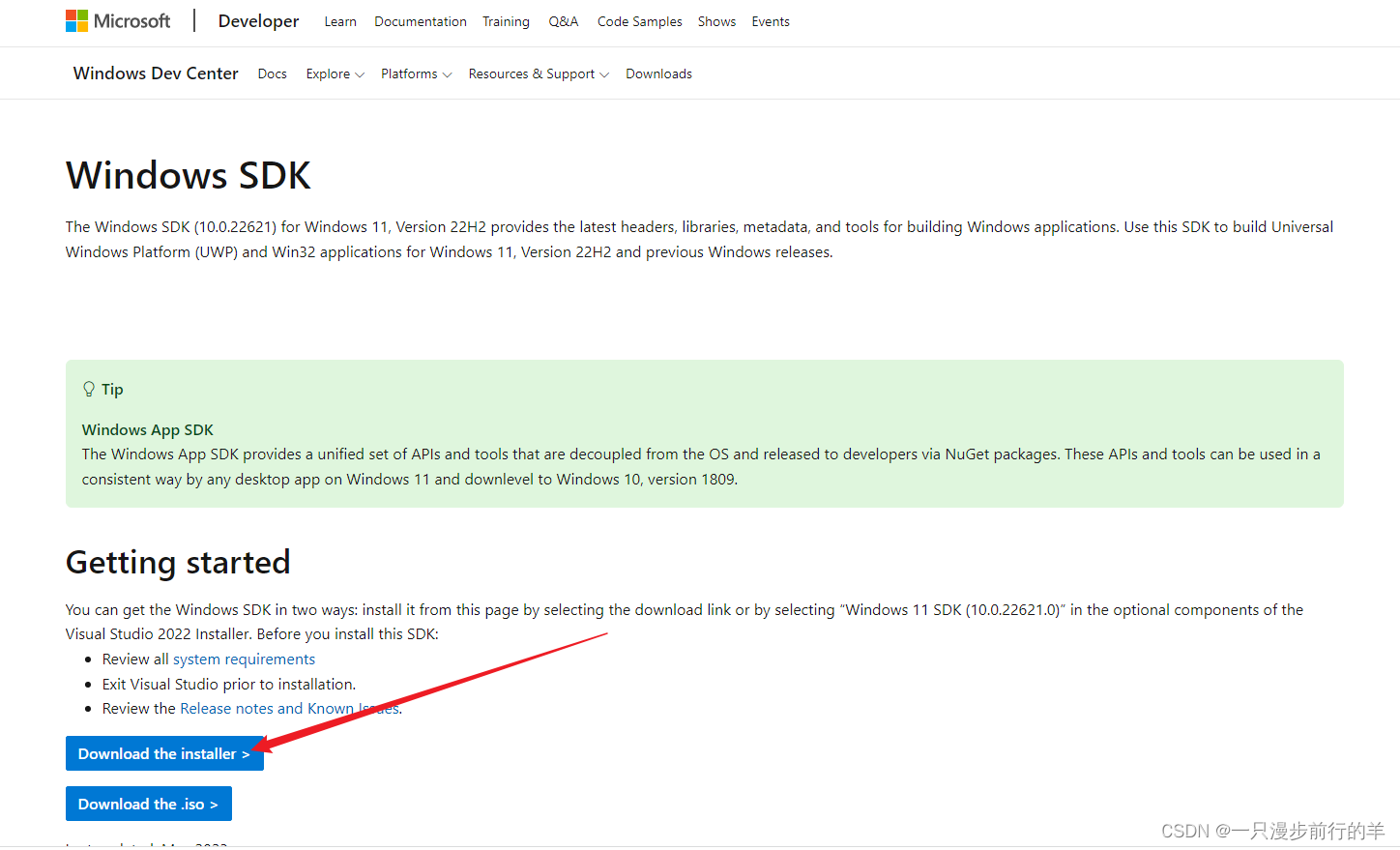Open the Training navigation link
Screen dimensions: 1400x850
coord(506,21)
